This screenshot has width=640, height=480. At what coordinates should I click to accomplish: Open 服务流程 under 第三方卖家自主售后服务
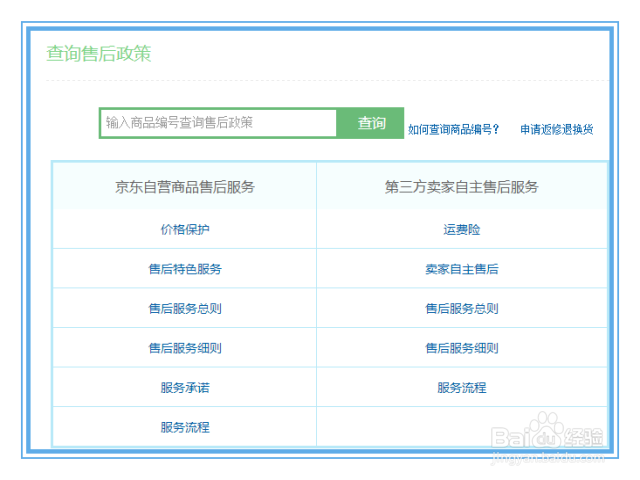tap(462, 388)
